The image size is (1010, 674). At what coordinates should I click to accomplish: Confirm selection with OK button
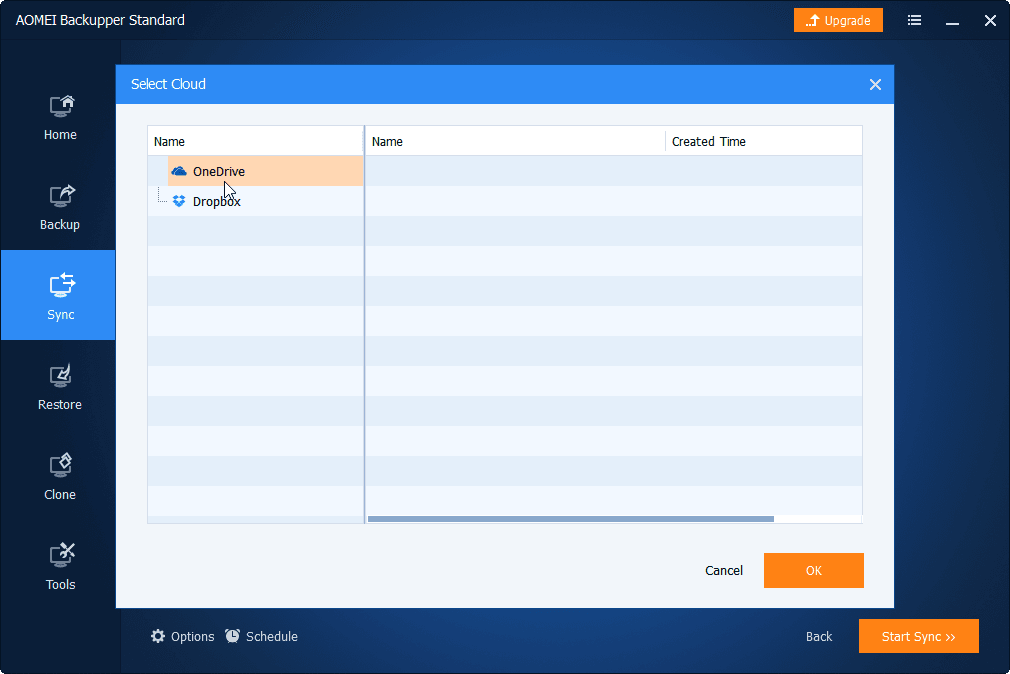[814, 570]
